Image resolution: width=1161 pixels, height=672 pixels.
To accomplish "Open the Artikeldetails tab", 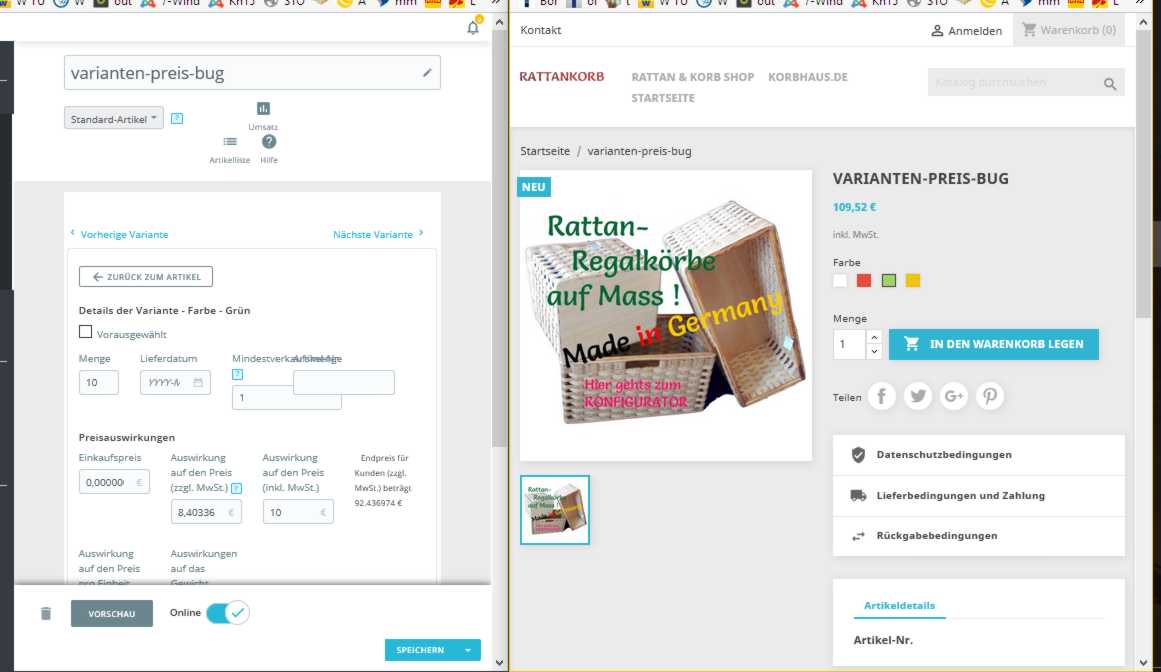I will click(x=899, y=605).
